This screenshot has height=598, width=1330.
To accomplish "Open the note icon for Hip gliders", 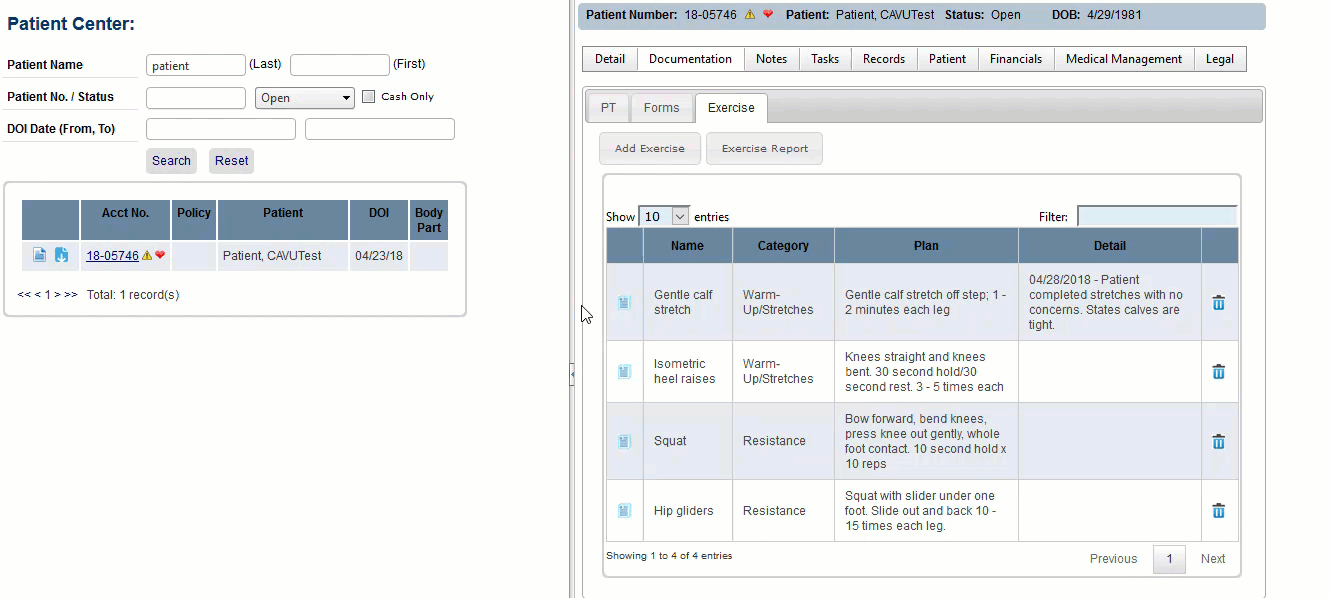I will (x=624, y=511).
